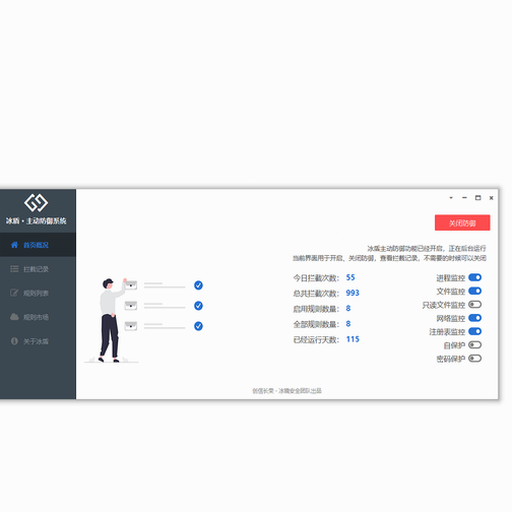Switch to the 规则市场 sidebar tab

(x=38, y=317)
